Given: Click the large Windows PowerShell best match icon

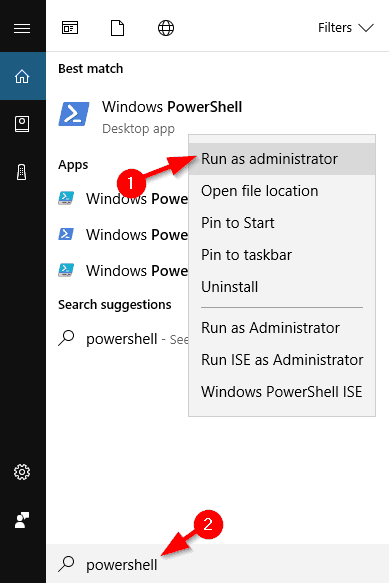Looking at the screenshot, I should [x=74, y=114].
